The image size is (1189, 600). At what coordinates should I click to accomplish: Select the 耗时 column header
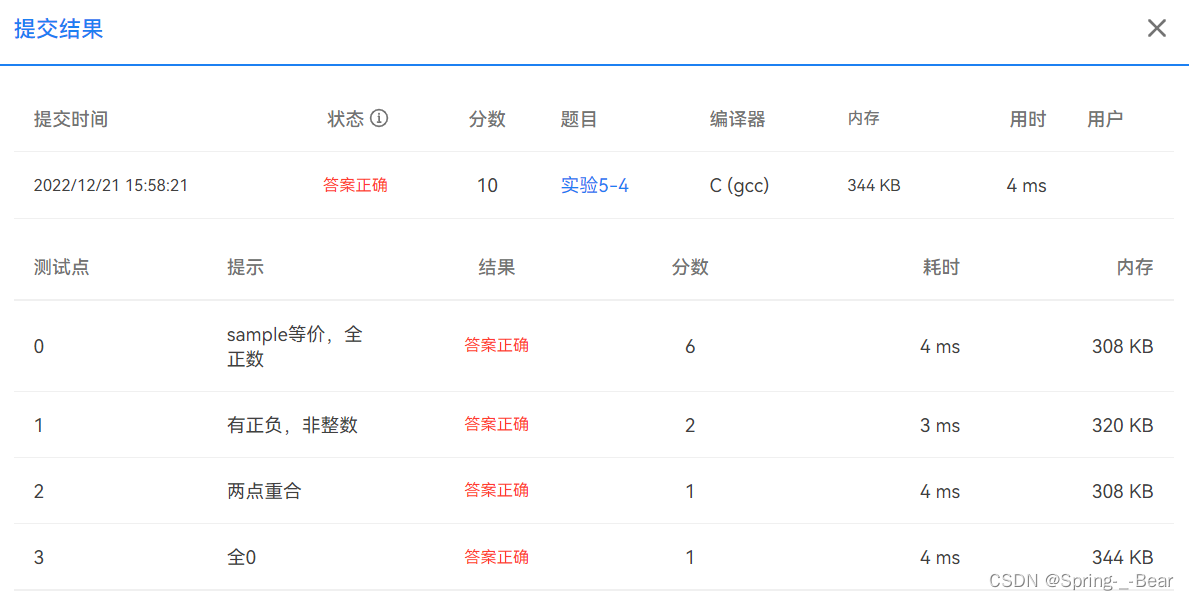coord(941,267)
